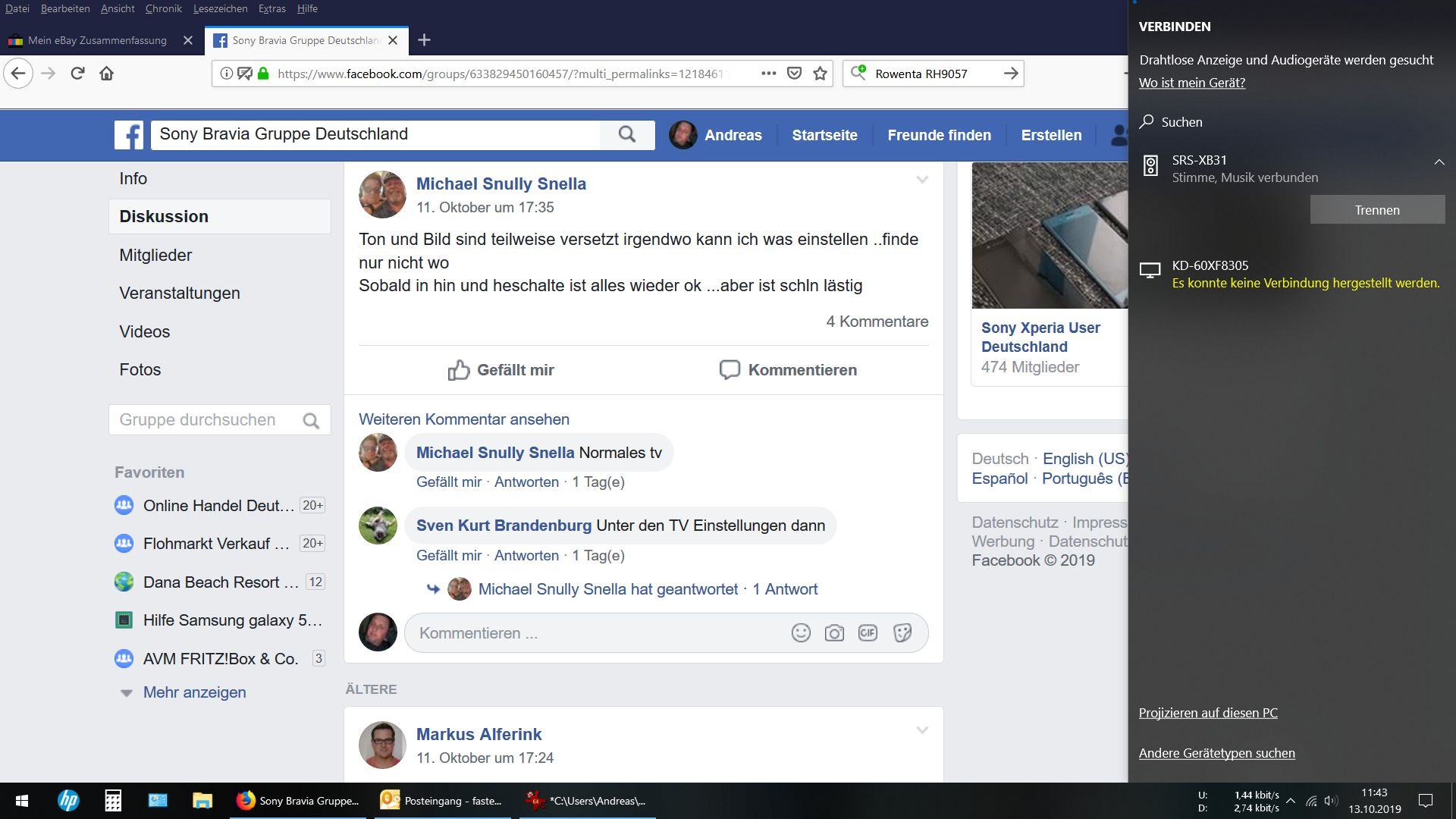Open Sony Xperia User Deutschland group thumbnail
The image size is (1456, 819).
(x=1050, y=236)
